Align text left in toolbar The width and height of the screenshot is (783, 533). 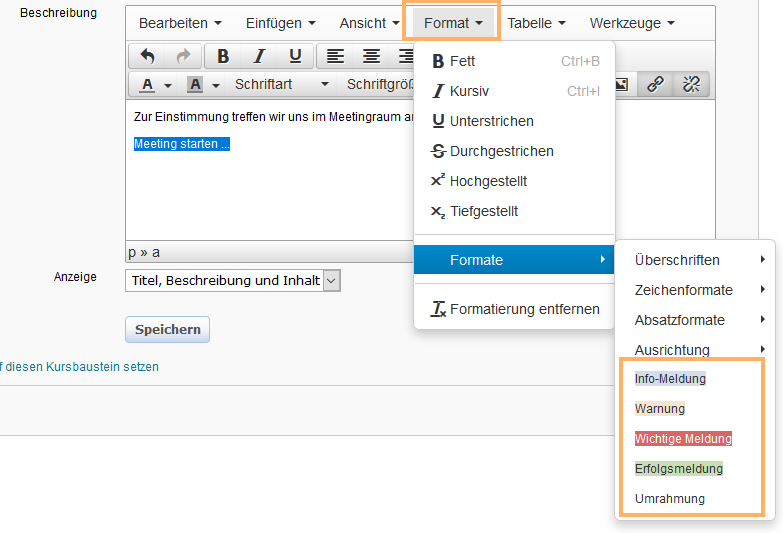pos(335,56)
